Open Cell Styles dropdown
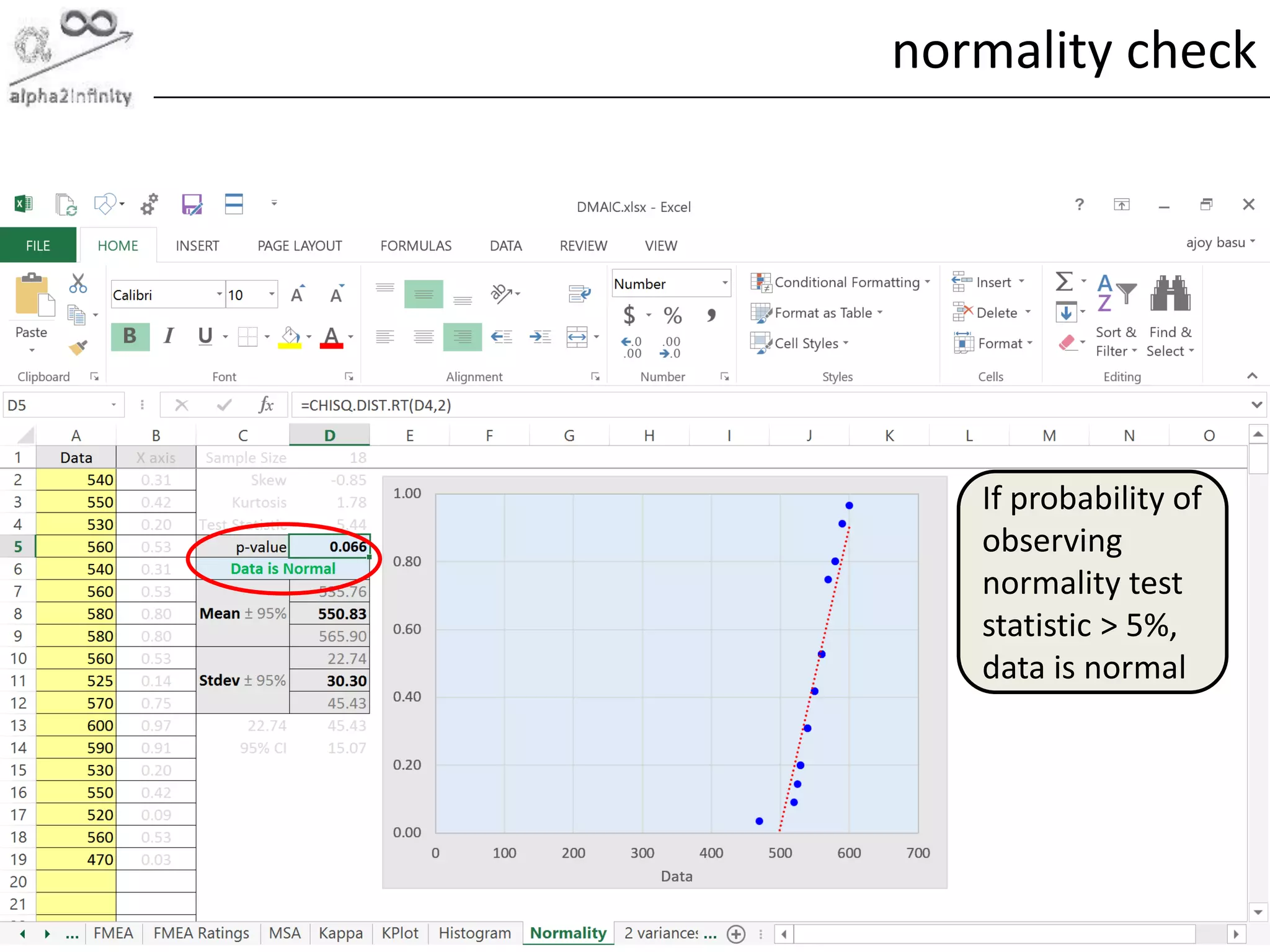 click(x=799, y=343)
